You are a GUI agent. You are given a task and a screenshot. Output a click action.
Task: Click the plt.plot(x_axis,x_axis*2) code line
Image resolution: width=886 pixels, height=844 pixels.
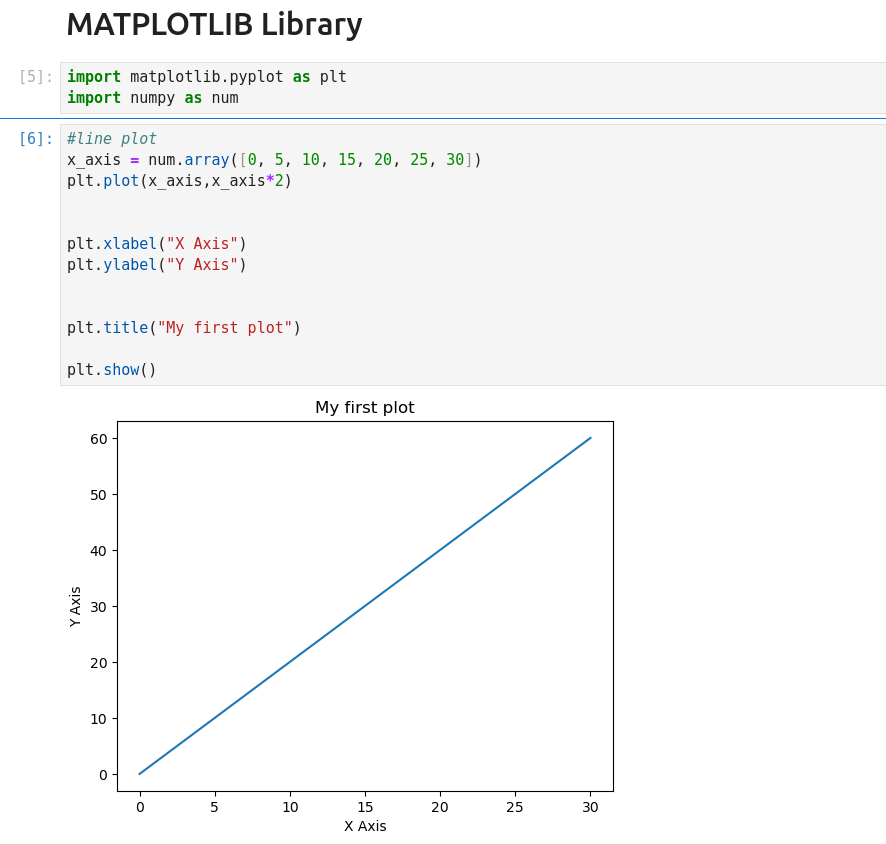click(179, 181)
